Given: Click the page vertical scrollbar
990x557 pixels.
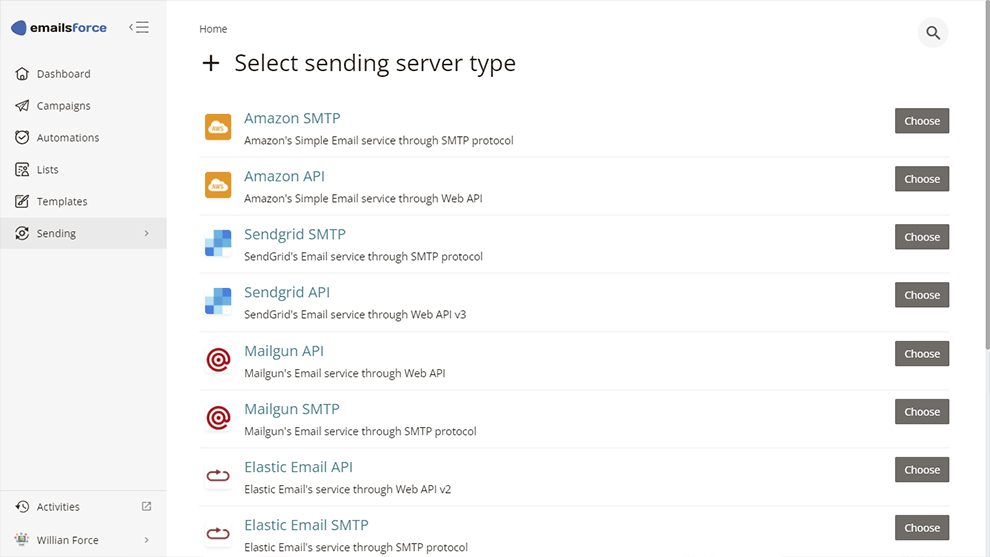Looking at the screenshot, I should (x=986, y=200).
